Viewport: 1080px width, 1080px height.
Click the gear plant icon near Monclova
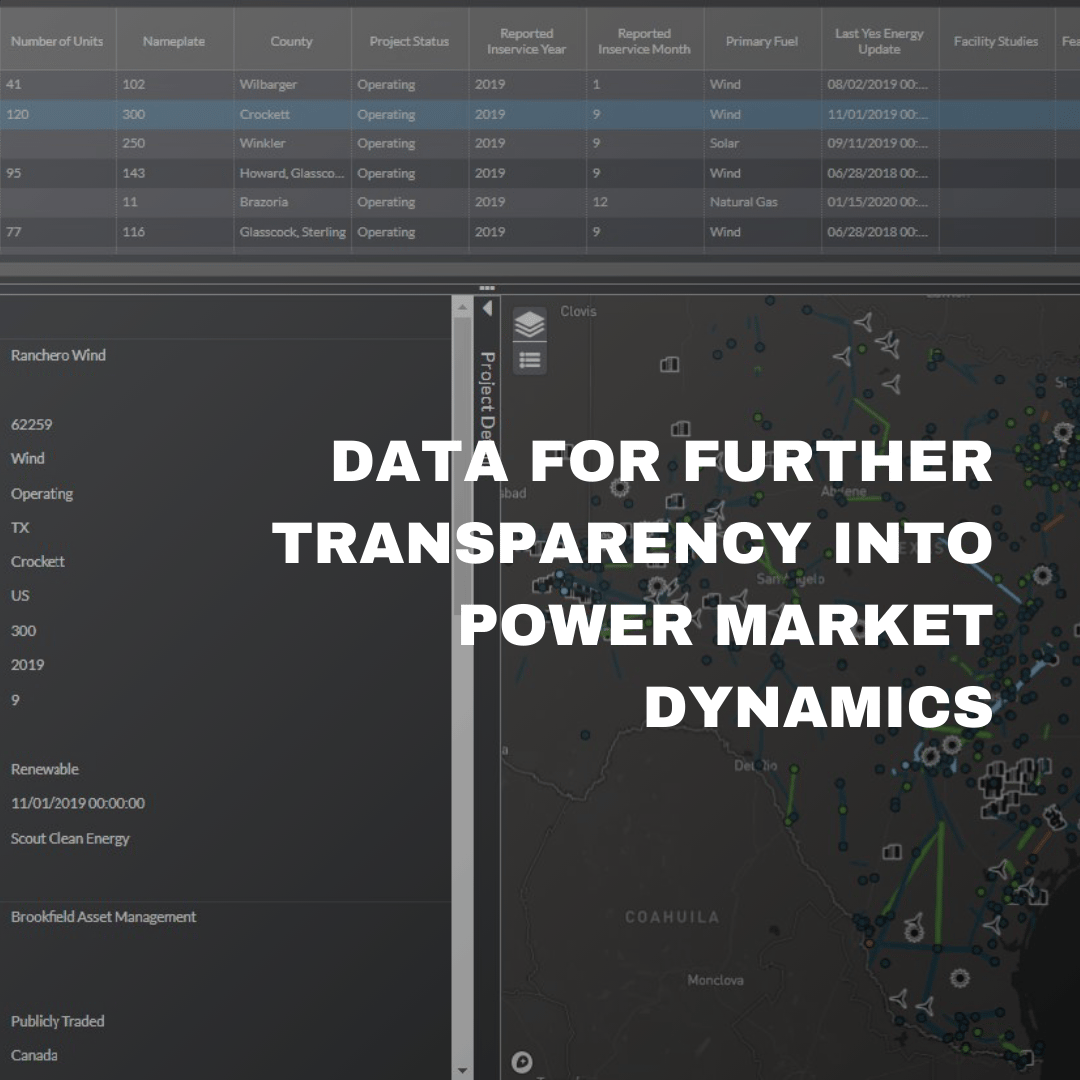(959, 977)
